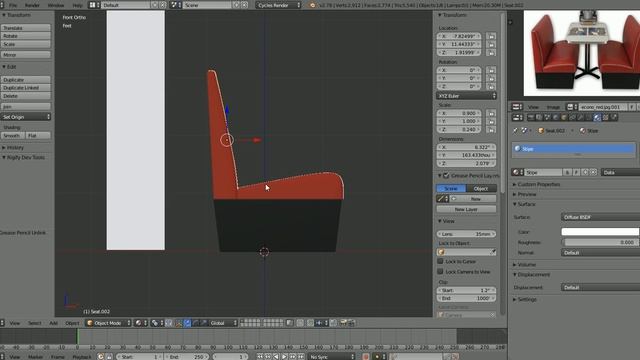The height and width of the screenshot is (360, 640).
Task: Switch Grease Pencil source to Scene
Action: click(451, 189)
